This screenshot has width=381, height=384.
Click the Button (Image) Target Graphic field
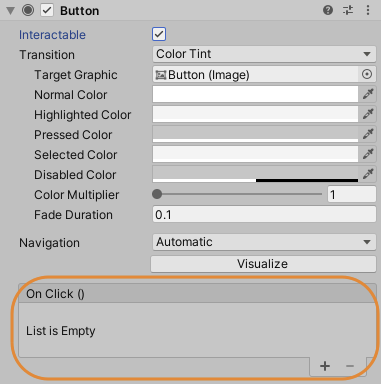click(x=255, y=74)
